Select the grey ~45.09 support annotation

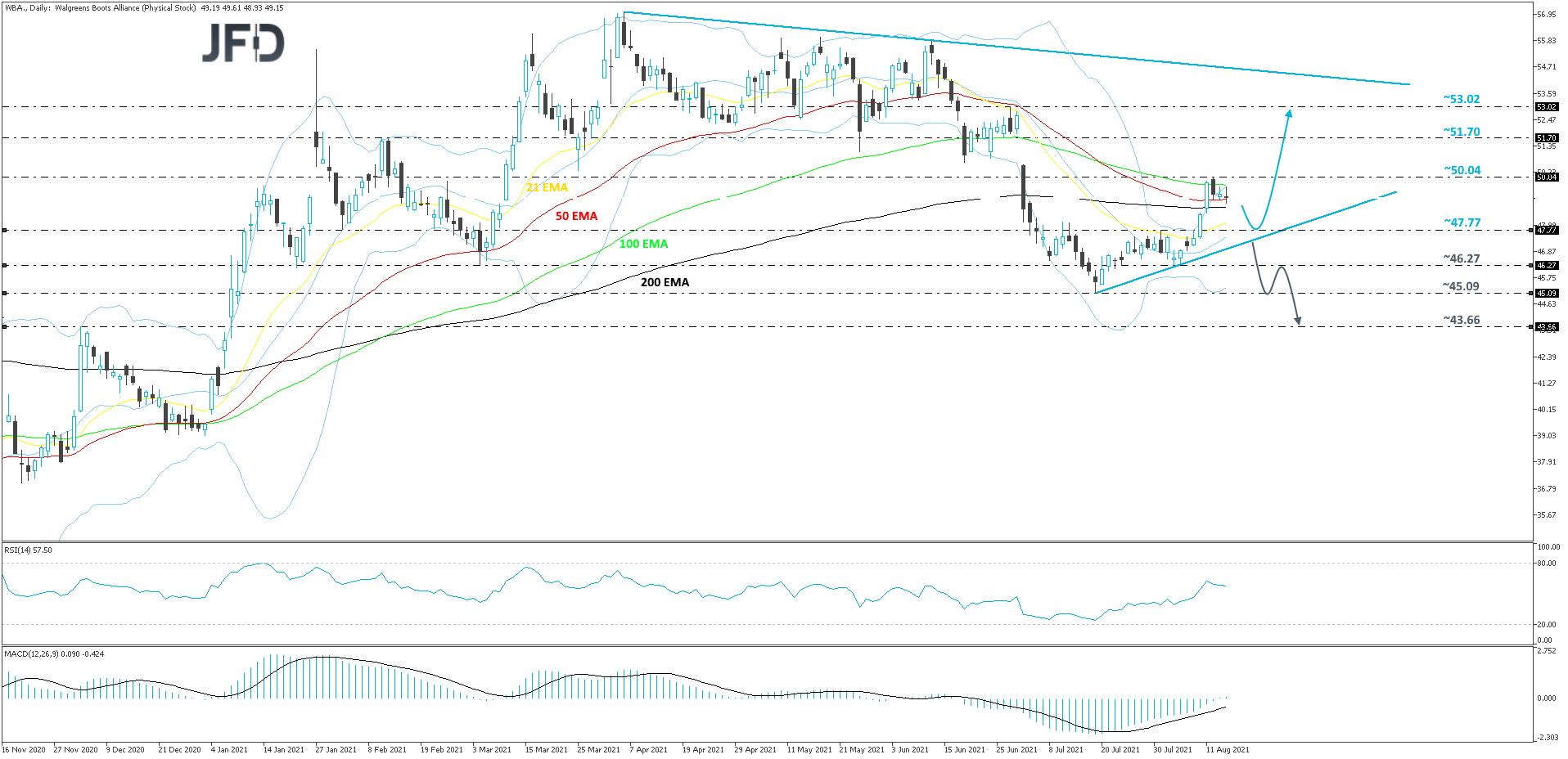(x=1462, y=286)
